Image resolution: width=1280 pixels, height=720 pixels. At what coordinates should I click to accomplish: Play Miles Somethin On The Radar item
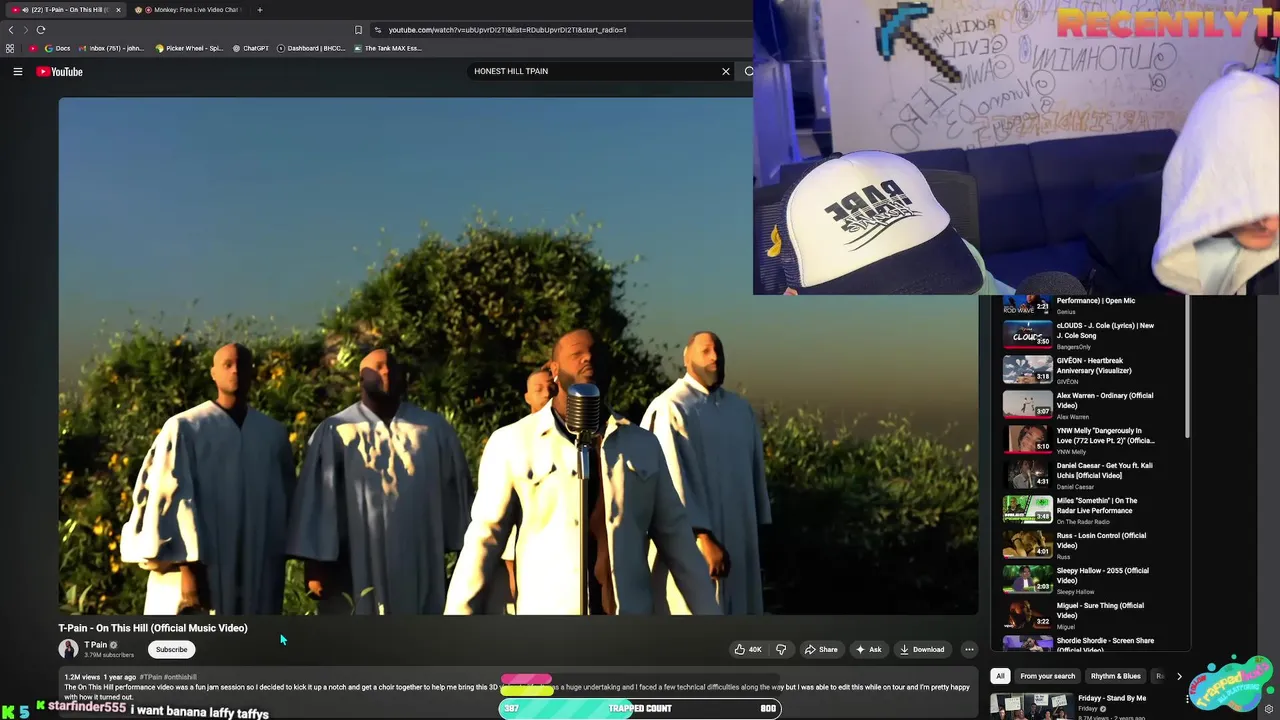(x=1080, y=510)
